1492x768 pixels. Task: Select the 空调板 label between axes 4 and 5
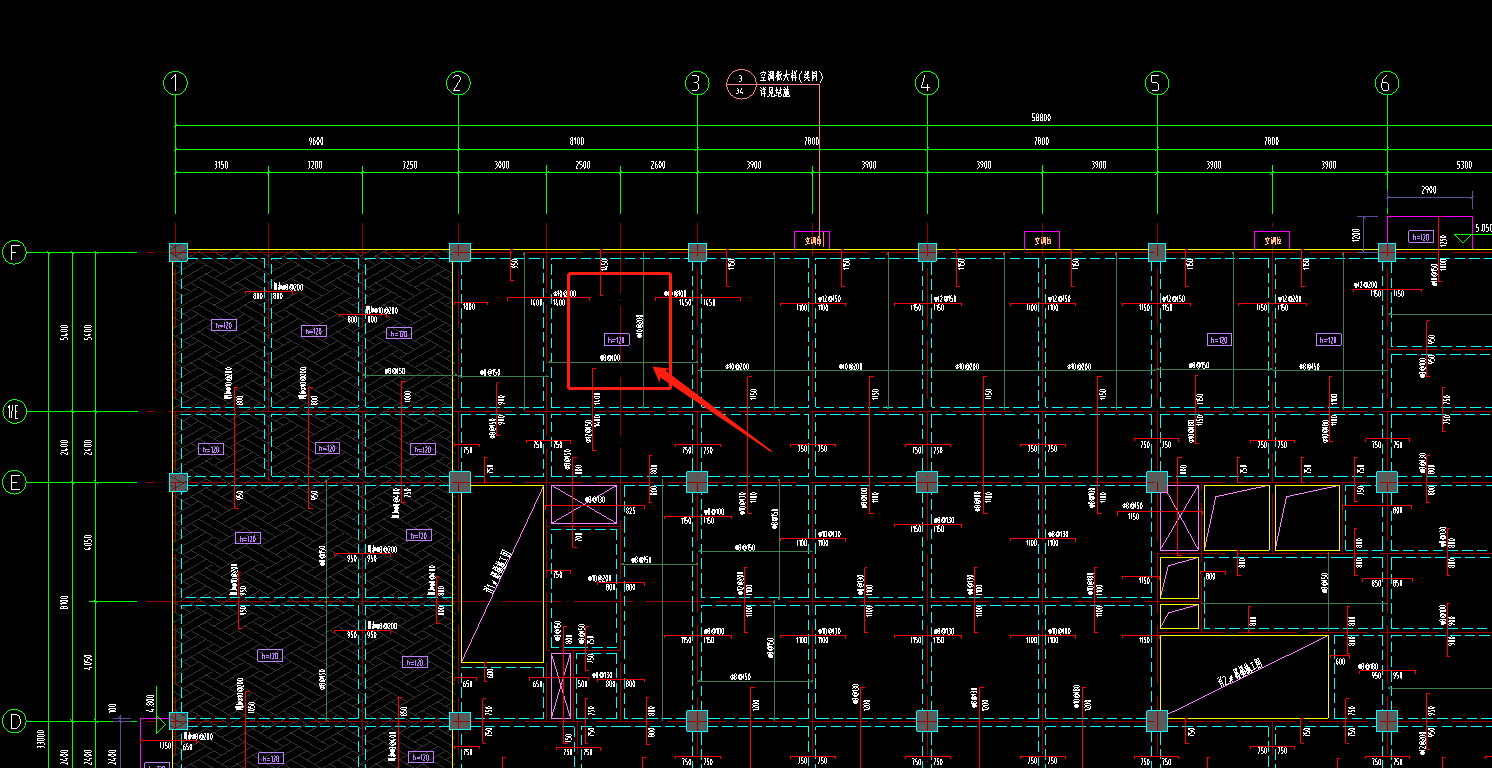[1042, 240]
